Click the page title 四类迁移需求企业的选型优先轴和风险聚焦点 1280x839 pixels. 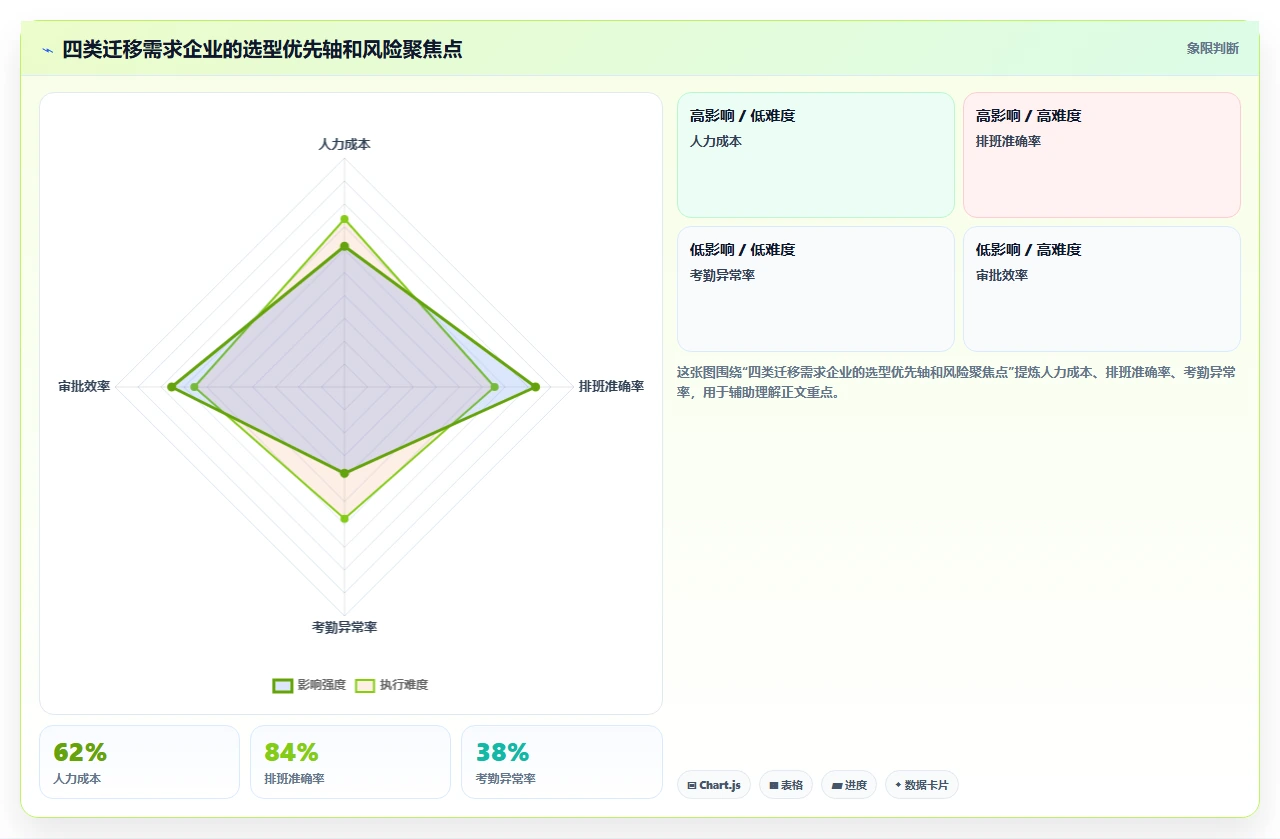(x=262, y=49)
